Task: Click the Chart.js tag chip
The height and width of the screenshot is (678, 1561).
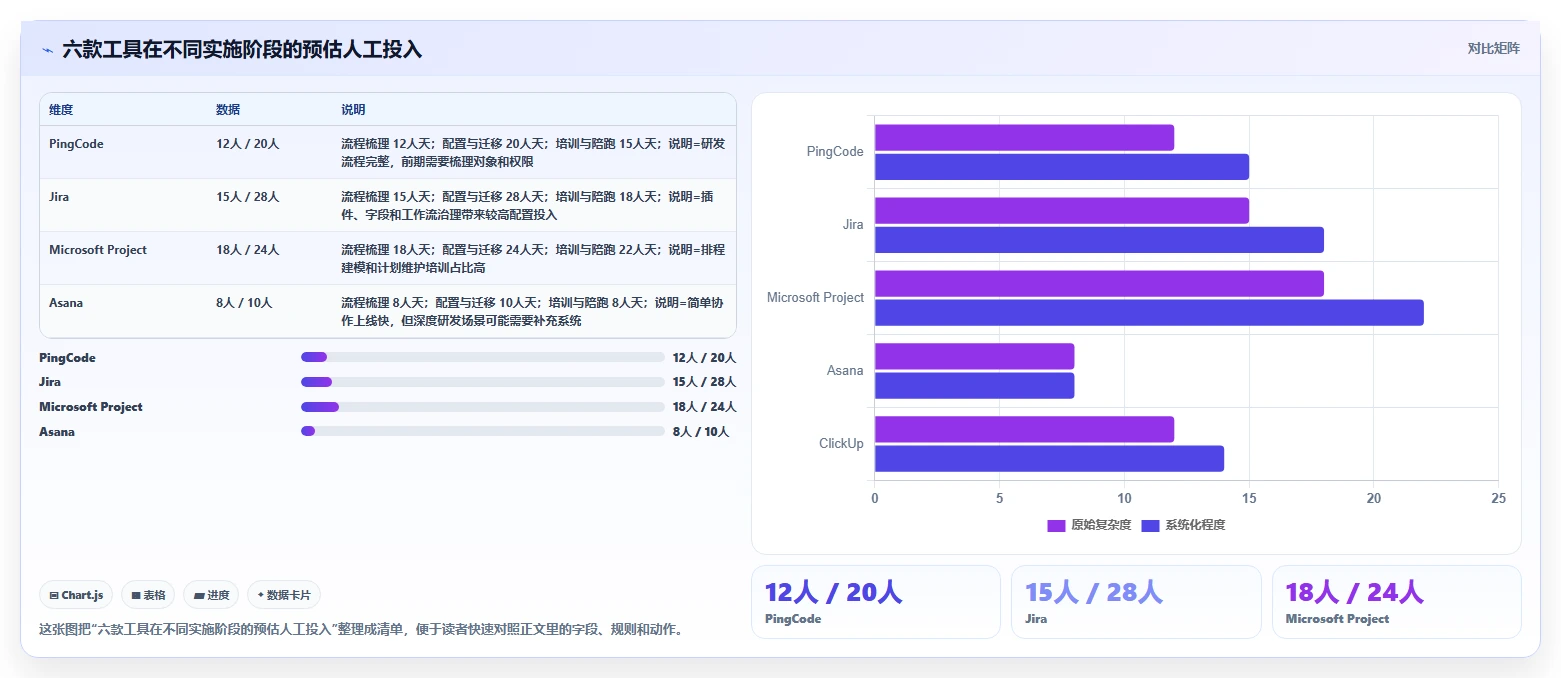Action: pos(77,595)
